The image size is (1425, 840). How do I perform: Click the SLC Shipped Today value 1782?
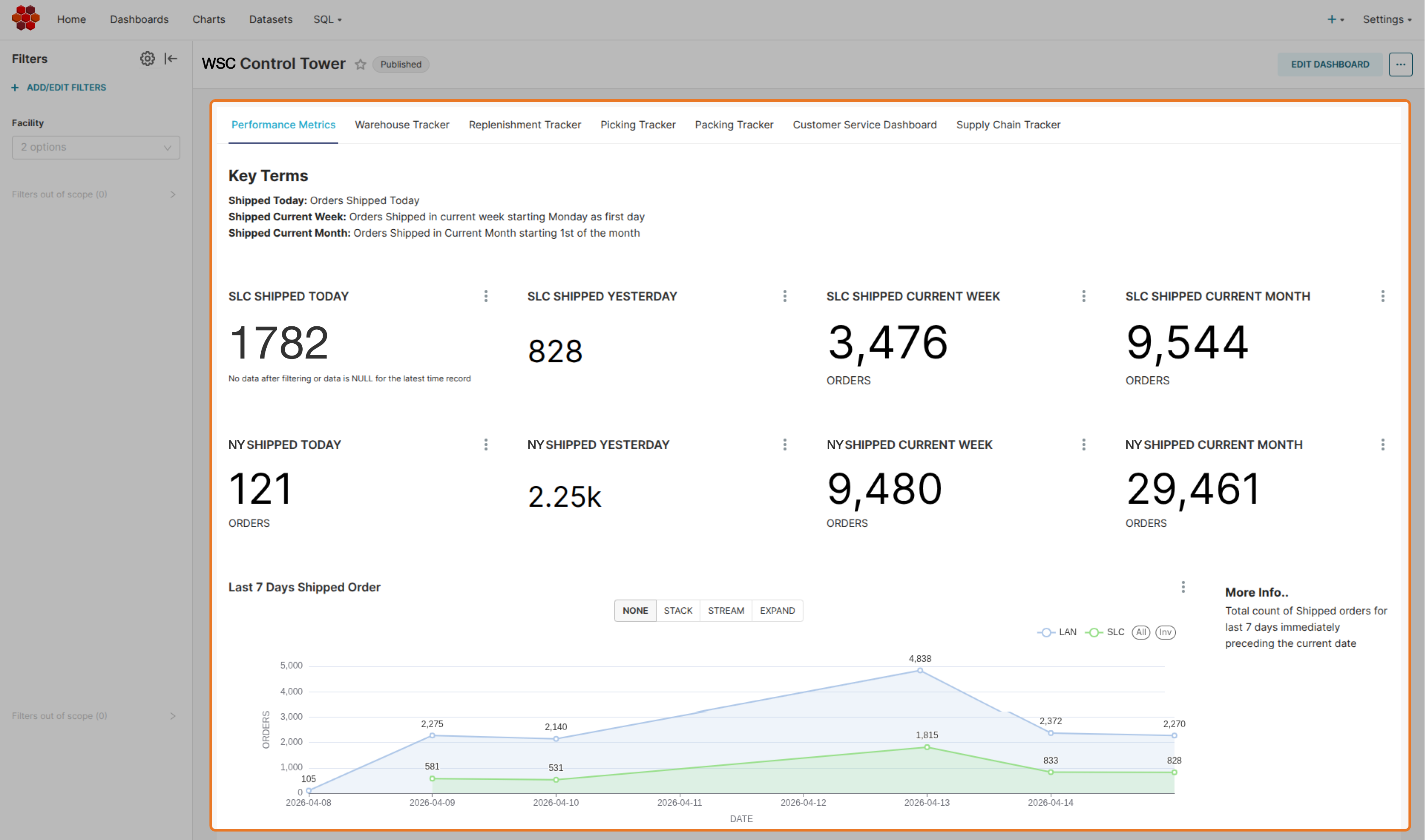[279, 342]
